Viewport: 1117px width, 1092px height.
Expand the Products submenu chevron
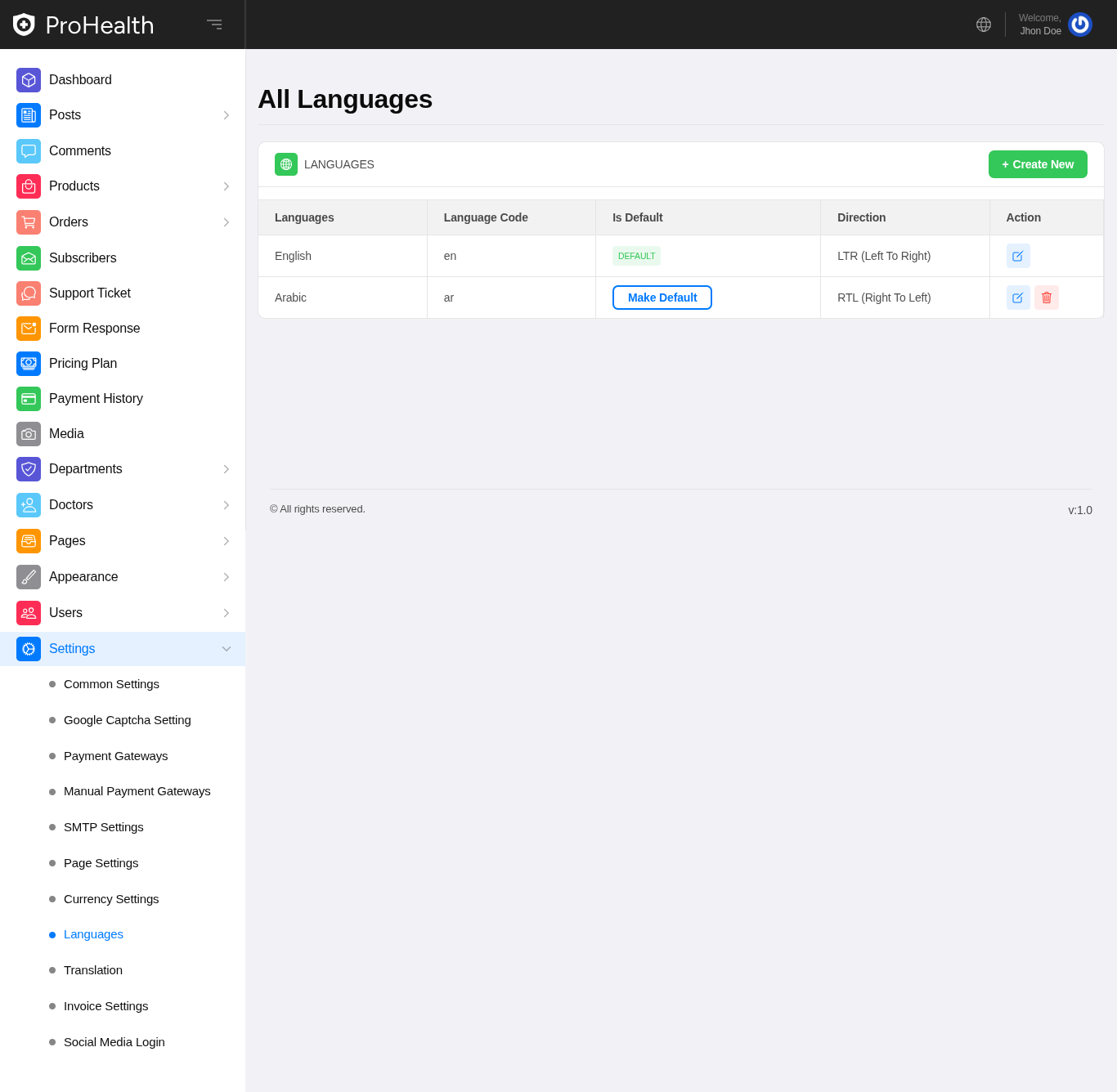[x=227, y=186]
